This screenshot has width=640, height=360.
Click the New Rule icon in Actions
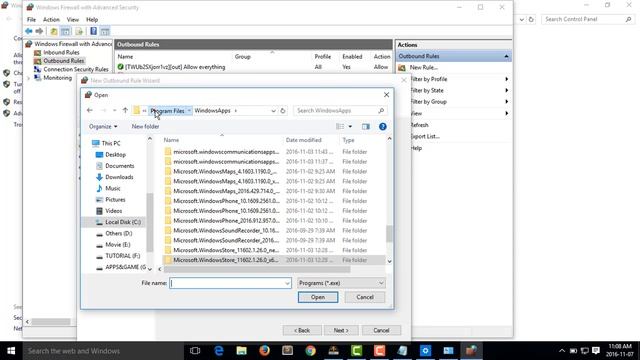pyautogui.click(x=402, y=67)
